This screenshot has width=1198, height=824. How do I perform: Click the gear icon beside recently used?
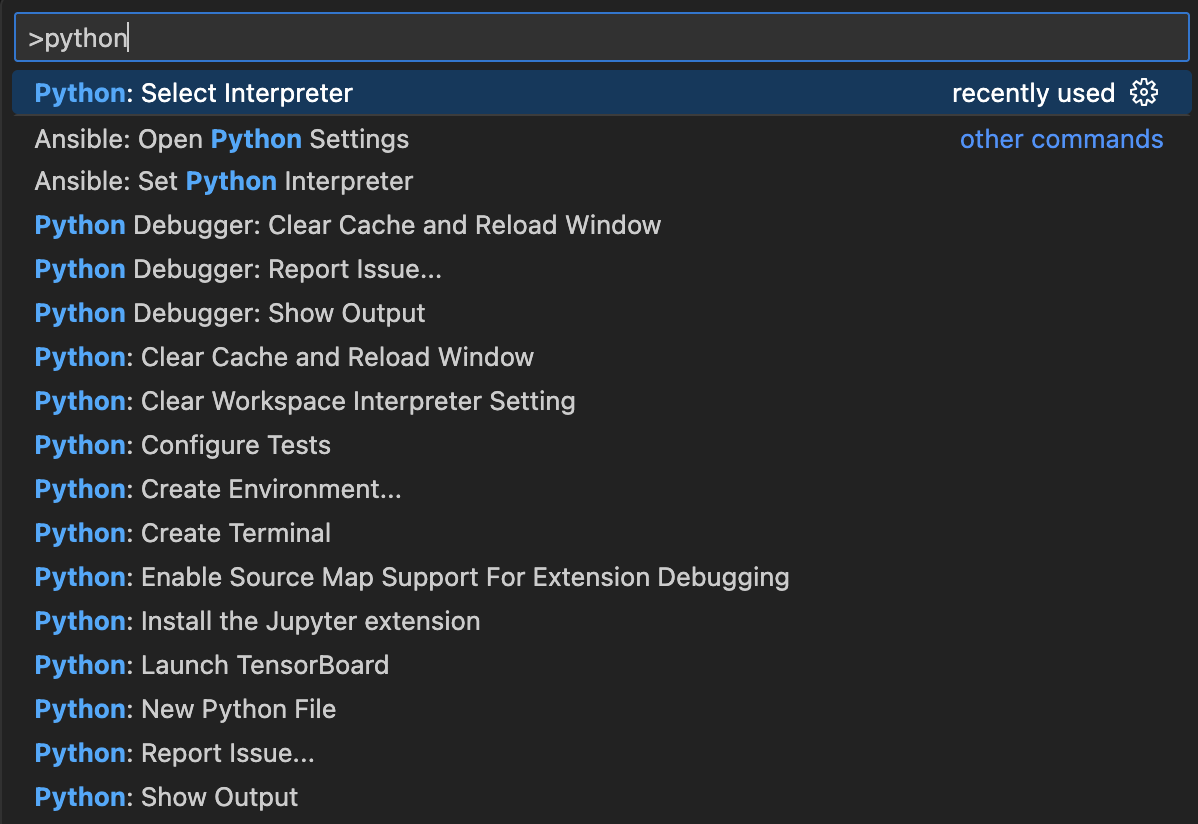pos(1144,92)
